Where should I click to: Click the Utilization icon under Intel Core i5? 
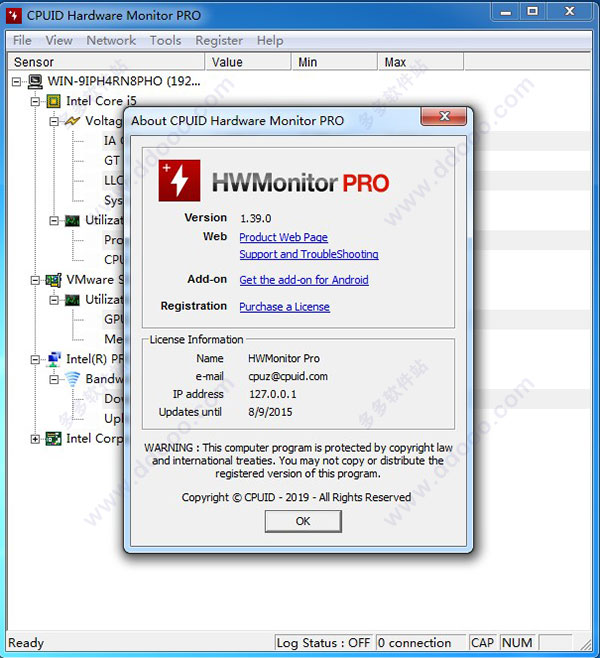tap(72, 220)
